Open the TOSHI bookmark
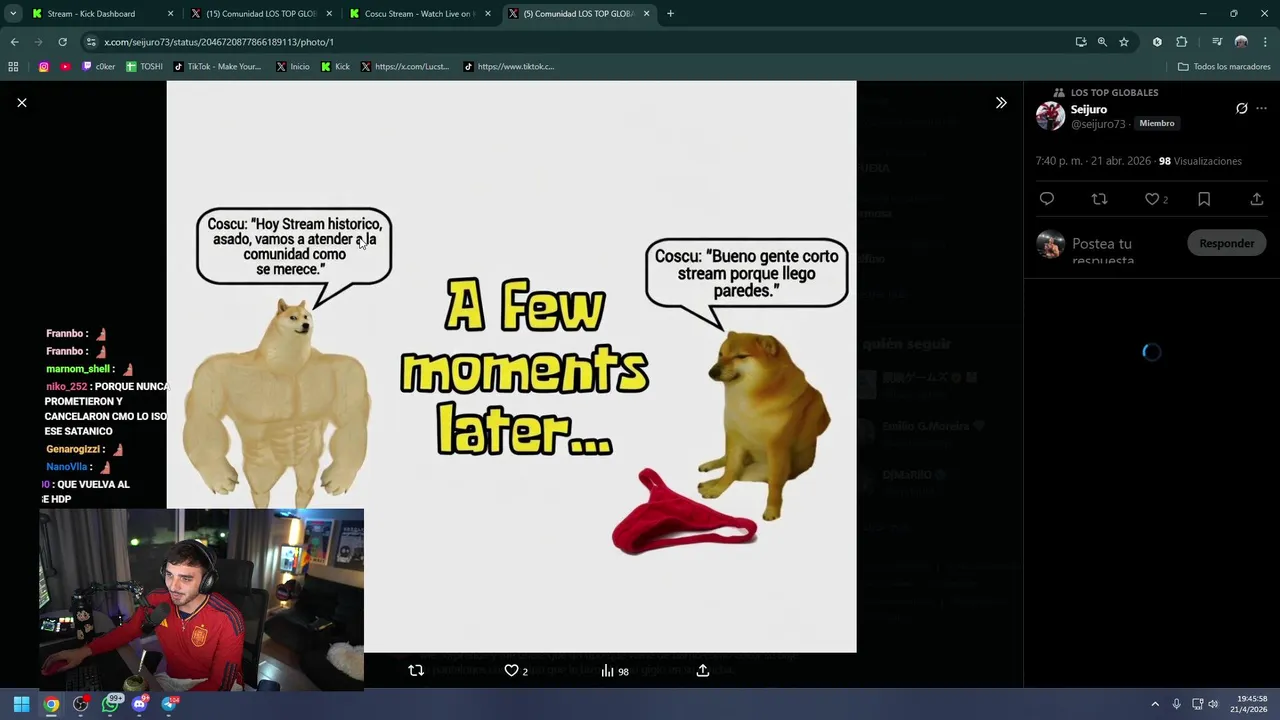This screenshot has height=720, width=1280. 144,67
